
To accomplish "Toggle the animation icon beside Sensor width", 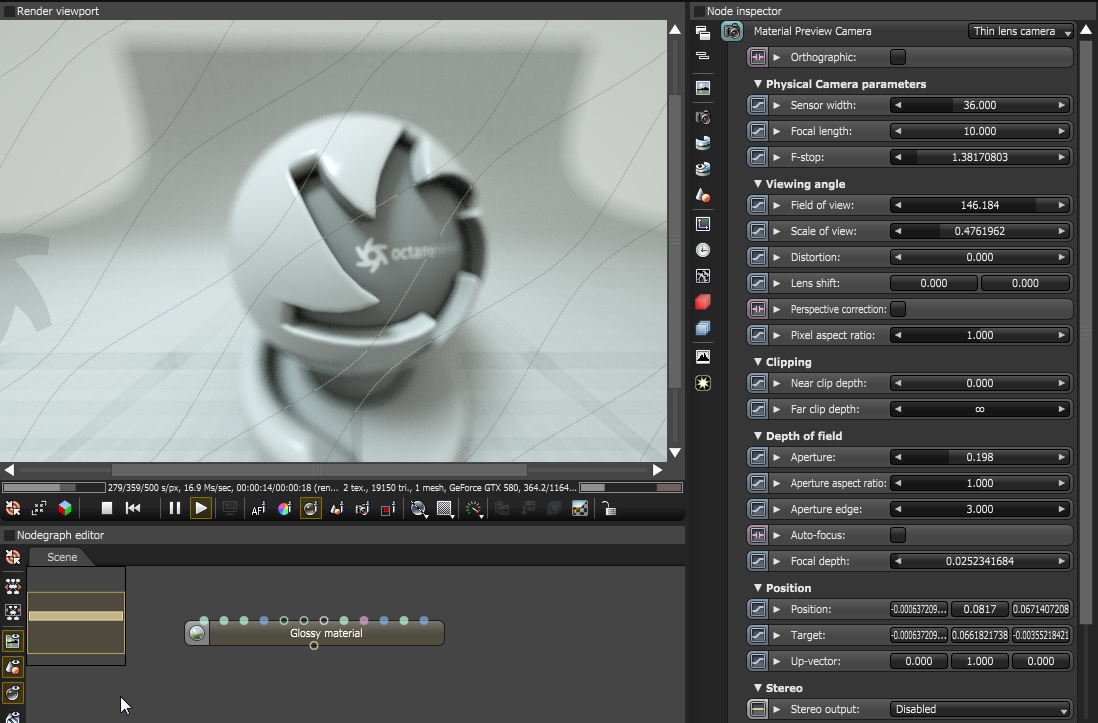I will 758,105.
